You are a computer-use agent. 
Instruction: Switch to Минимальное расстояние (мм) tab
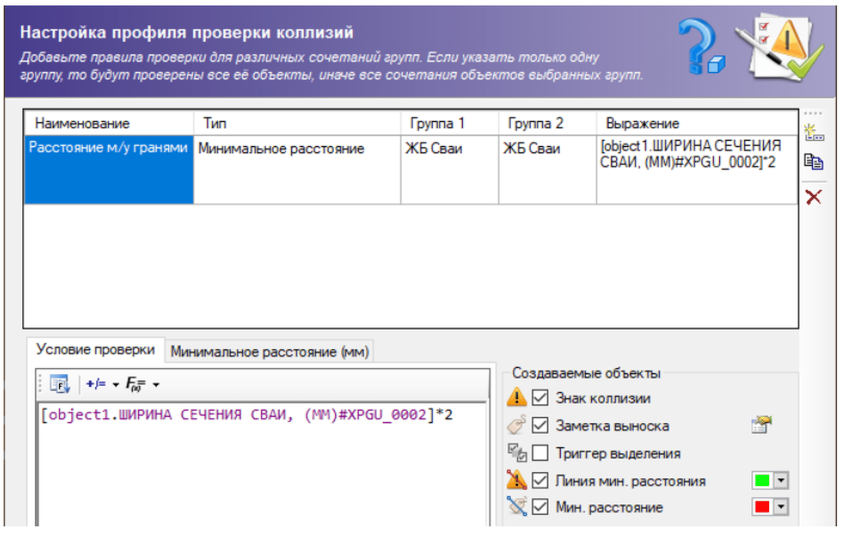[x=268, y=351]
